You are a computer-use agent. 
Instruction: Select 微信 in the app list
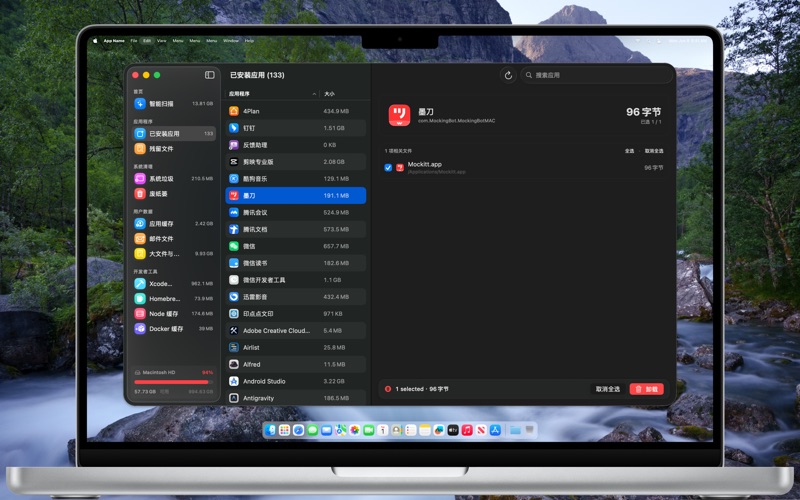[x=296, y=246]
